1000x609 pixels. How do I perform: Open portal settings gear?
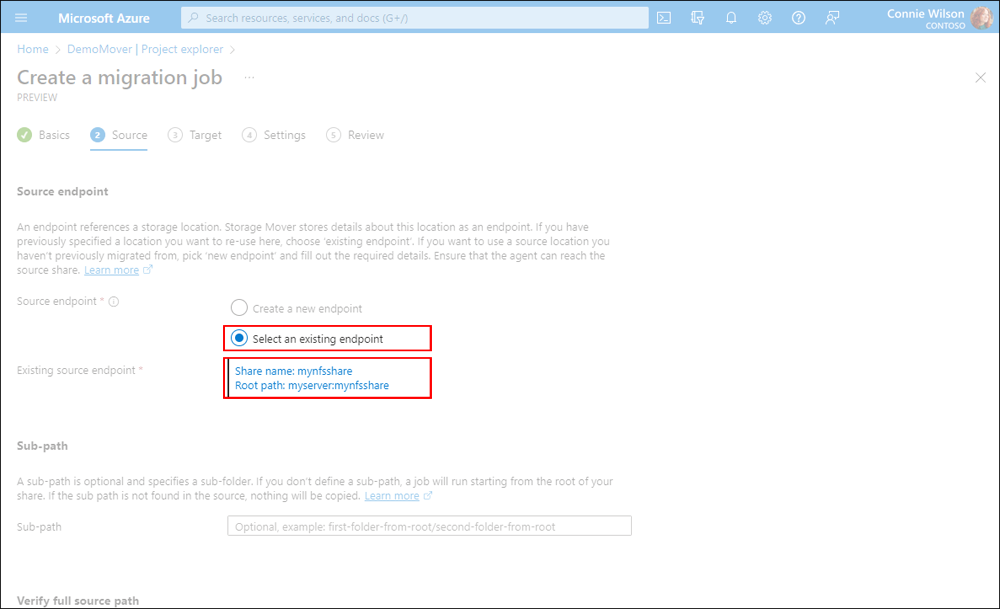pos(765,18)
